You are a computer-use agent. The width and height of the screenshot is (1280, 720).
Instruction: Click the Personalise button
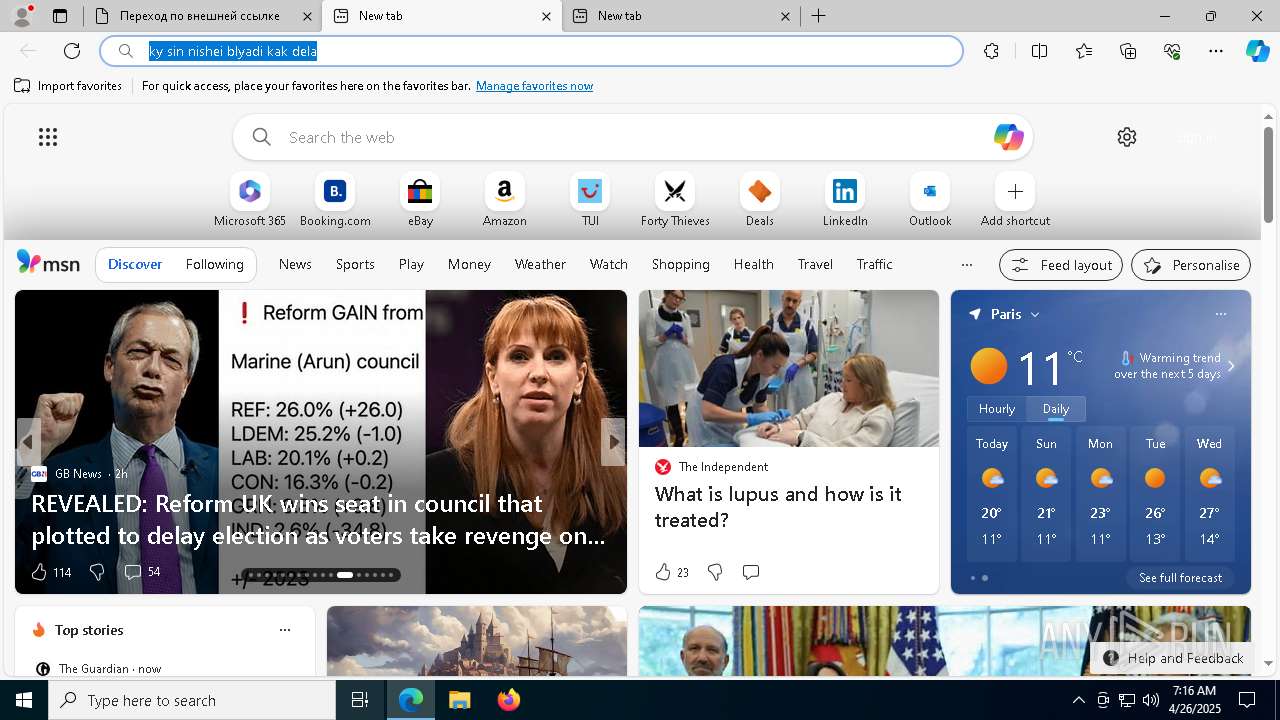(1191, 265)
